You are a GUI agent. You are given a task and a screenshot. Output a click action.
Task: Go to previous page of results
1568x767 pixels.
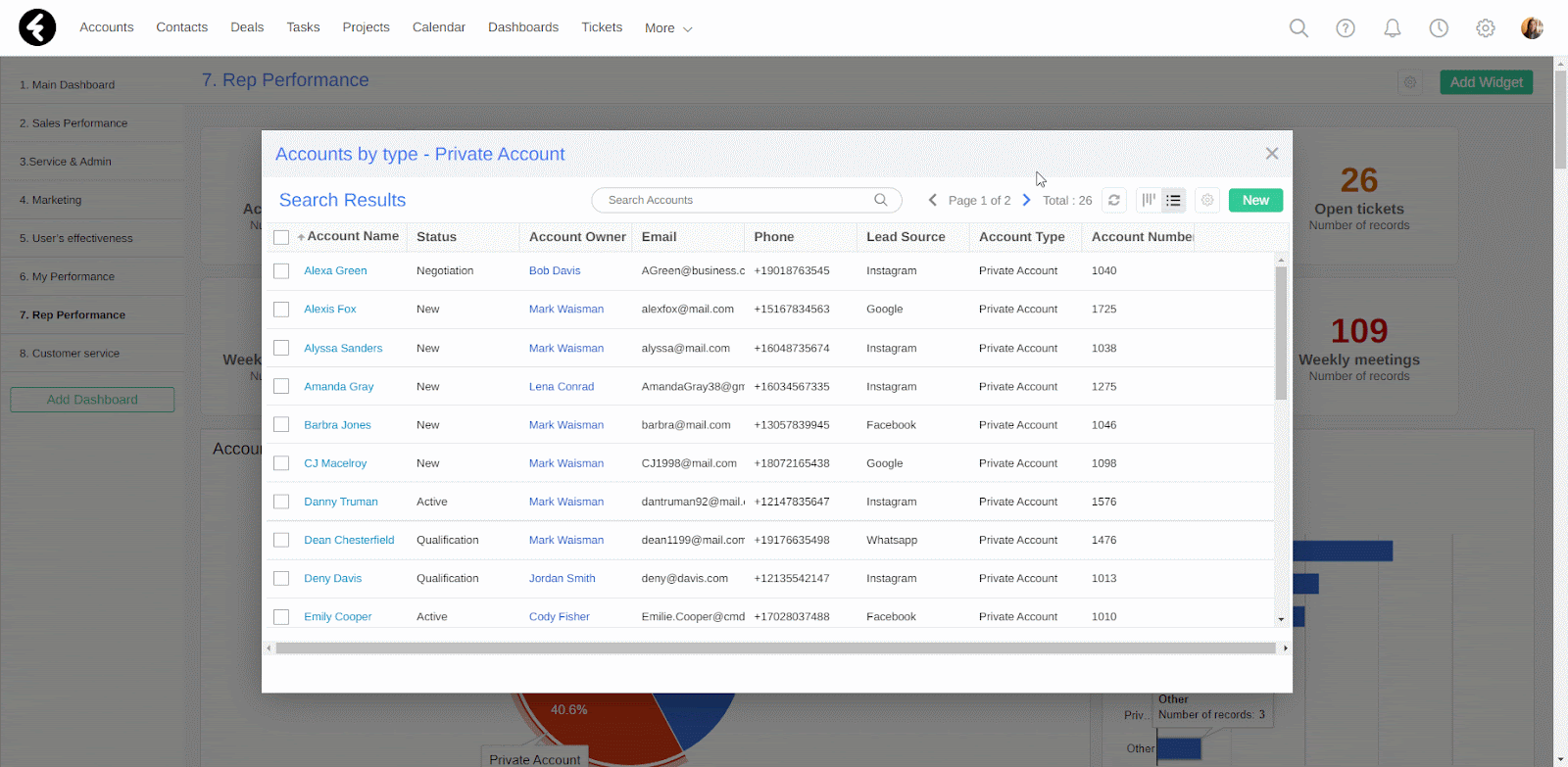point(932,200)
